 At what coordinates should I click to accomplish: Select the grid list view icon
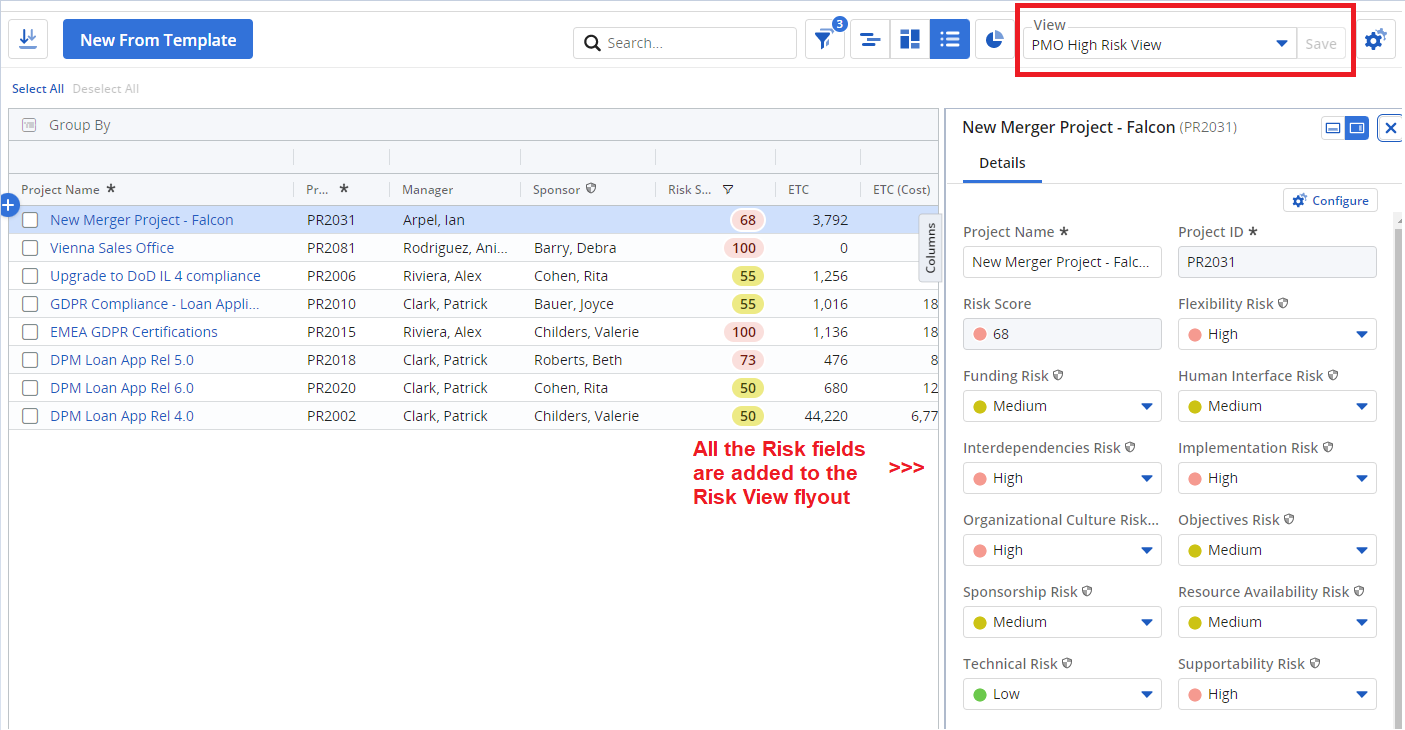click(950, 40)
